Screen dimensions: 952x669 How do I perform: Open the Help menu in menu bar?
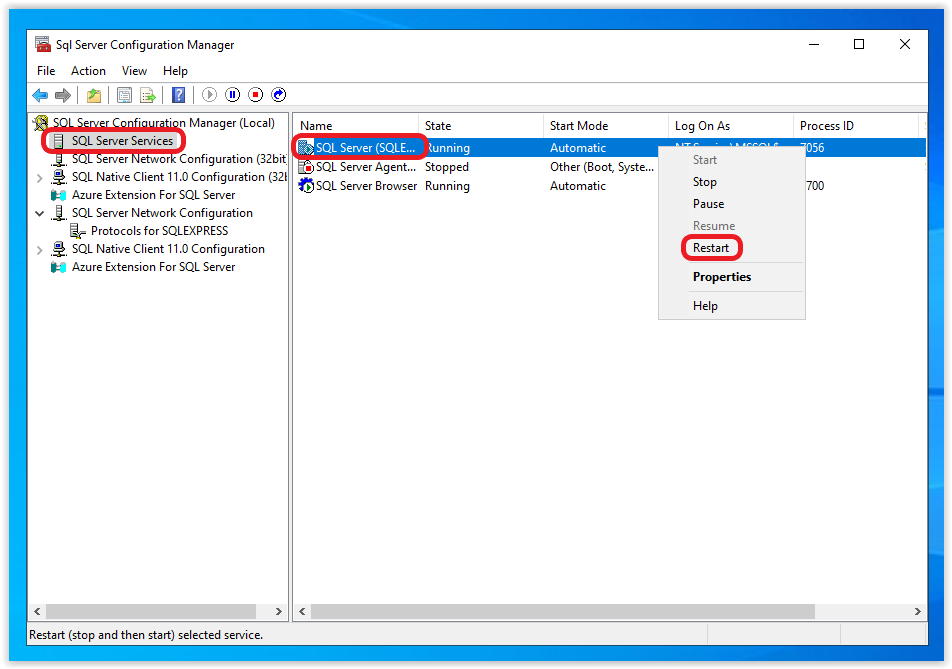tap(175, 71)
